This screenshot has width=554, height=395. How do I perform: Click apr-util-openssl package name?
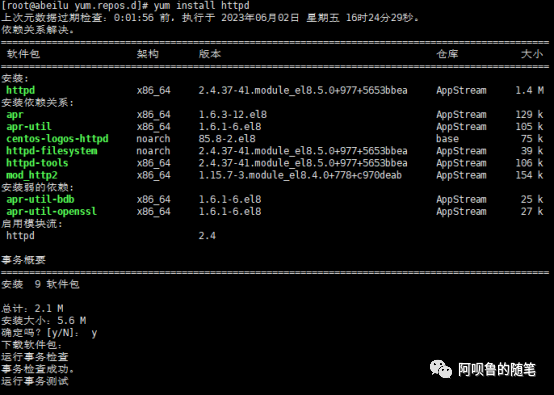[x=52, y=211]
